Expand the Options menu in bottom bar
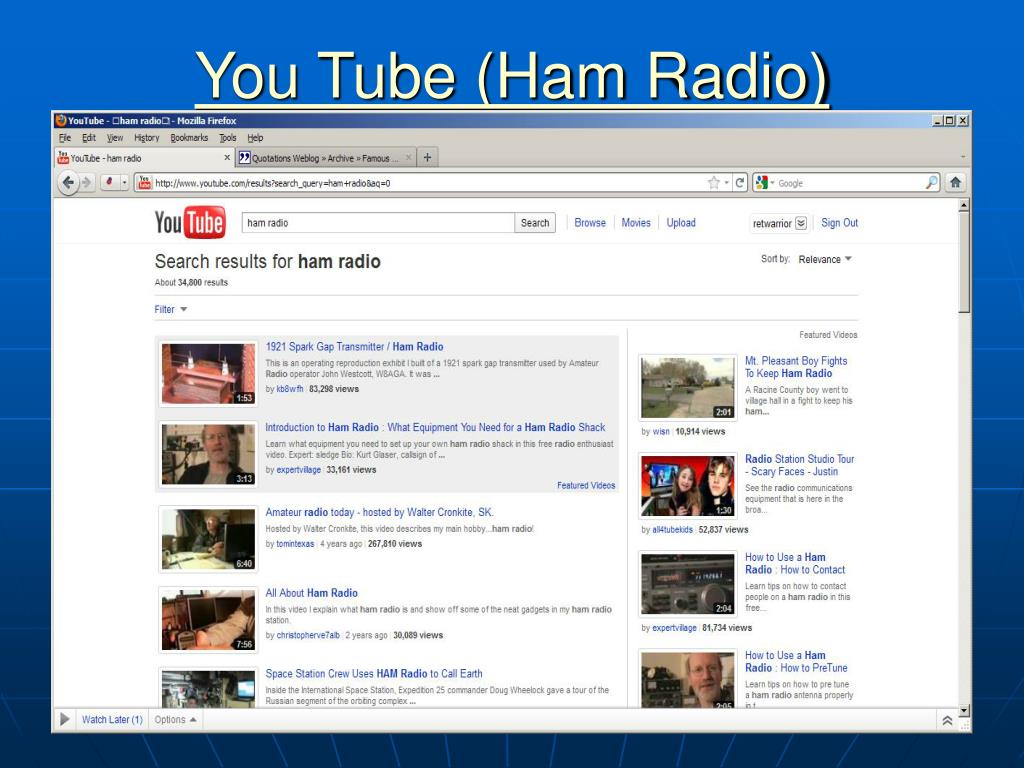Screen dimensions: 1024x768 175,720
